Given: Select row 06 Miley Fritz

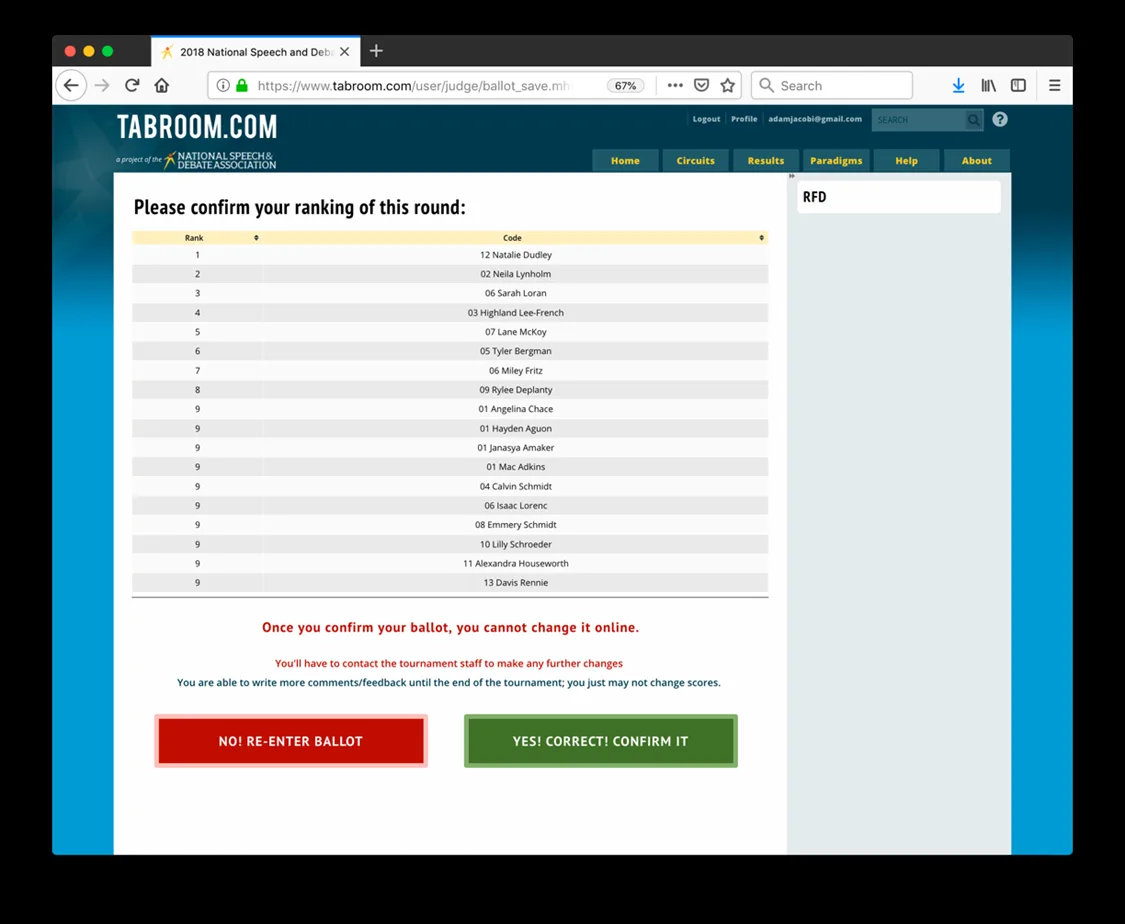Looking at the screenshot, I should [450, 371].
